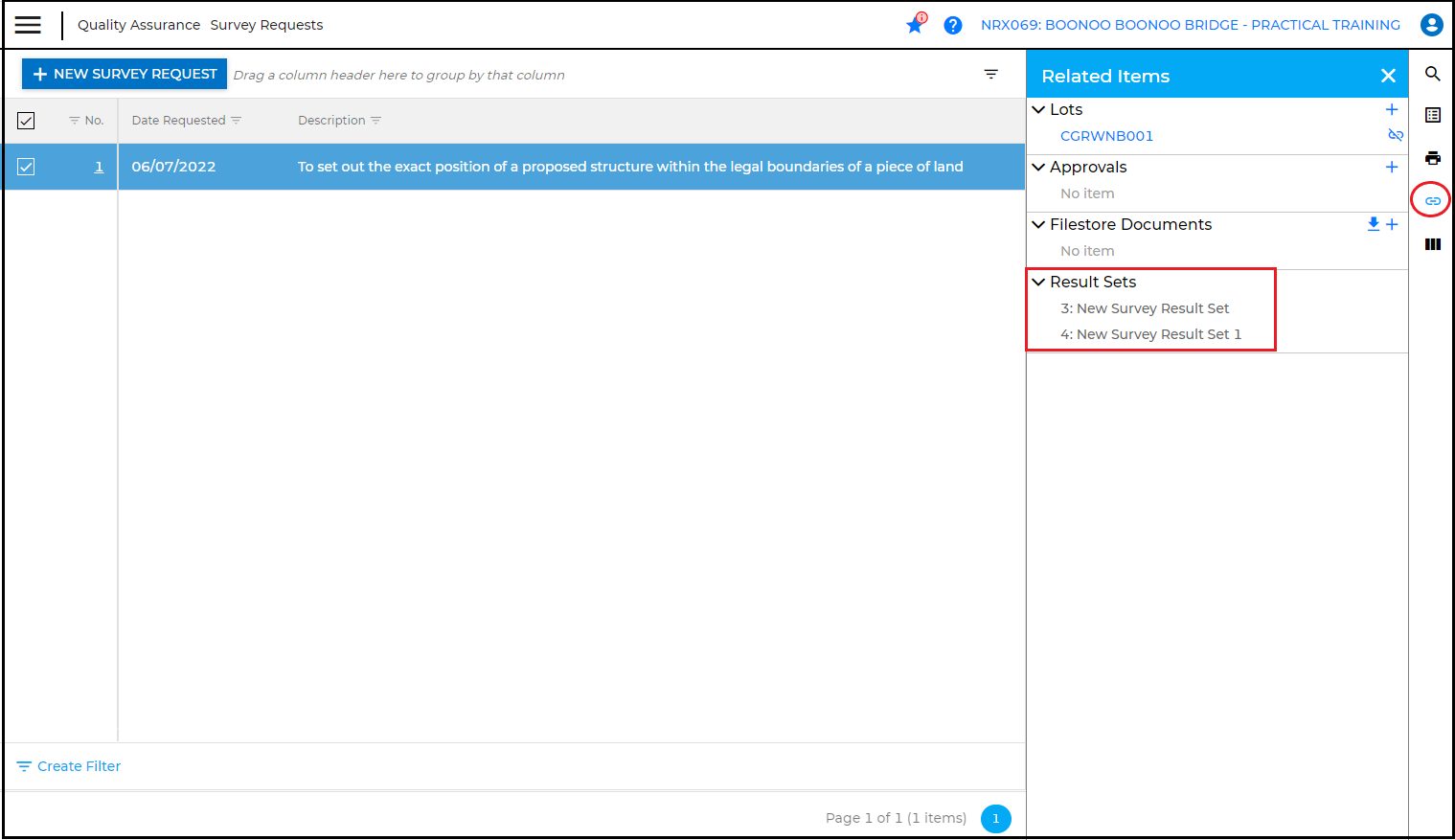This screenshot has width=1455, height=840.
Task: Uncheck the survey request row 1 checkbox
Action: point(26,167)
